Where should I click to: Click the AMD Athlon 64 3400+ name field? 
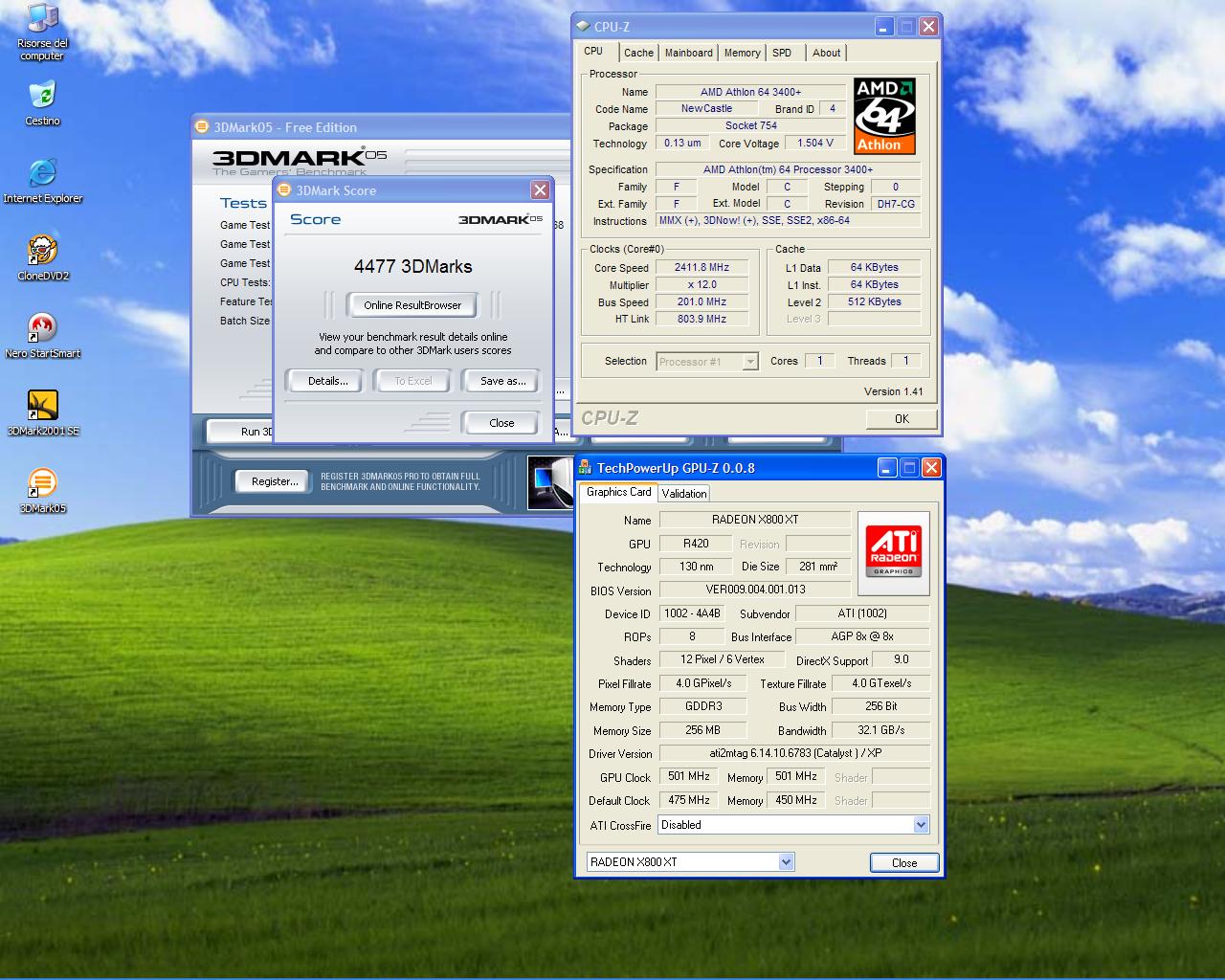[x=750, y=92]
